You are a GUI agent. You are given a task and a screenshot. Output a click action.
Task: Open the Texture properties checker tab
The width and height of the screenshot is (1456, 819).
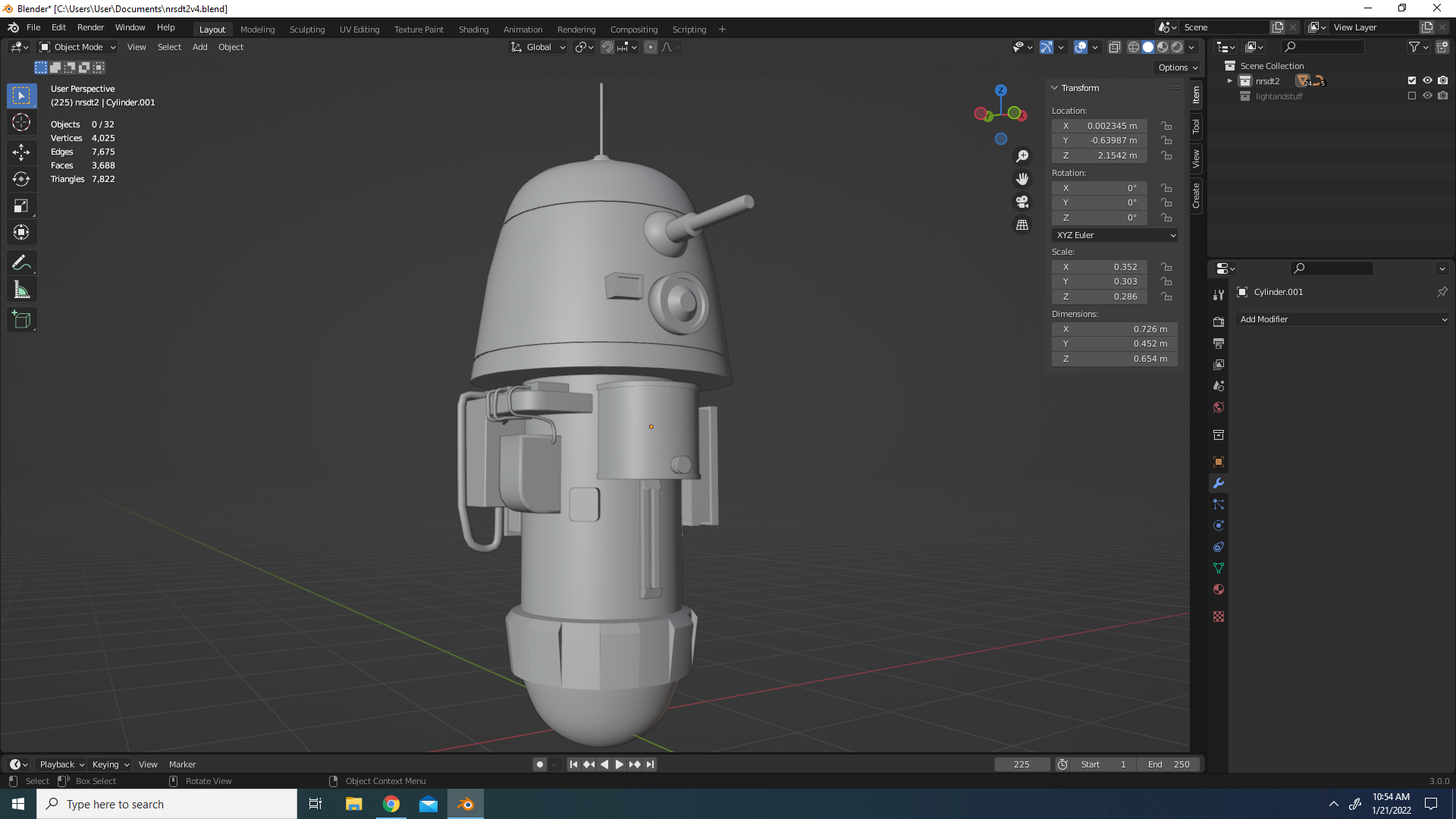pyautogui.click(x=1219, y=617)
